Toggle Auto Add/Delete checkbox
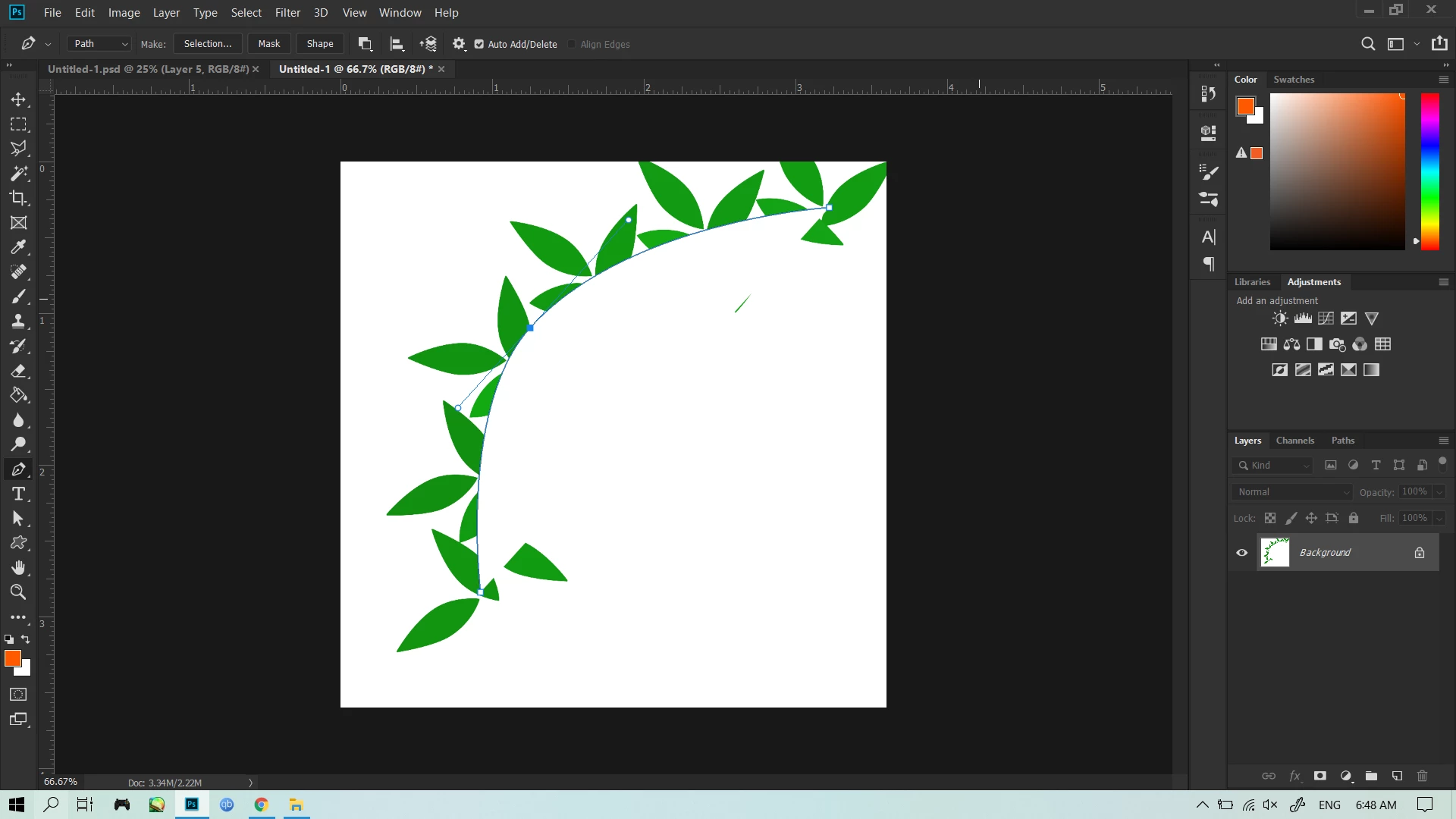The height and width of the screenshot is (819, 1456). pyautogui.click(x=479, y=44)
